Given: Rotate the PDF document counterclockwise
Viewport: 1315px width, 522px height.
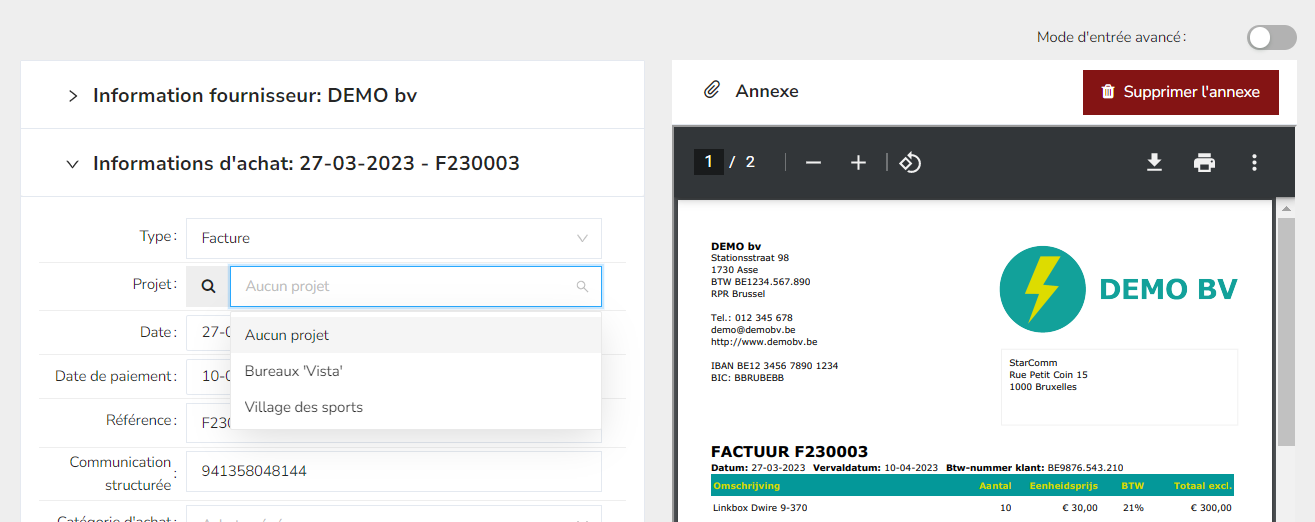Looking at the screenshot, I should (910, 163).
